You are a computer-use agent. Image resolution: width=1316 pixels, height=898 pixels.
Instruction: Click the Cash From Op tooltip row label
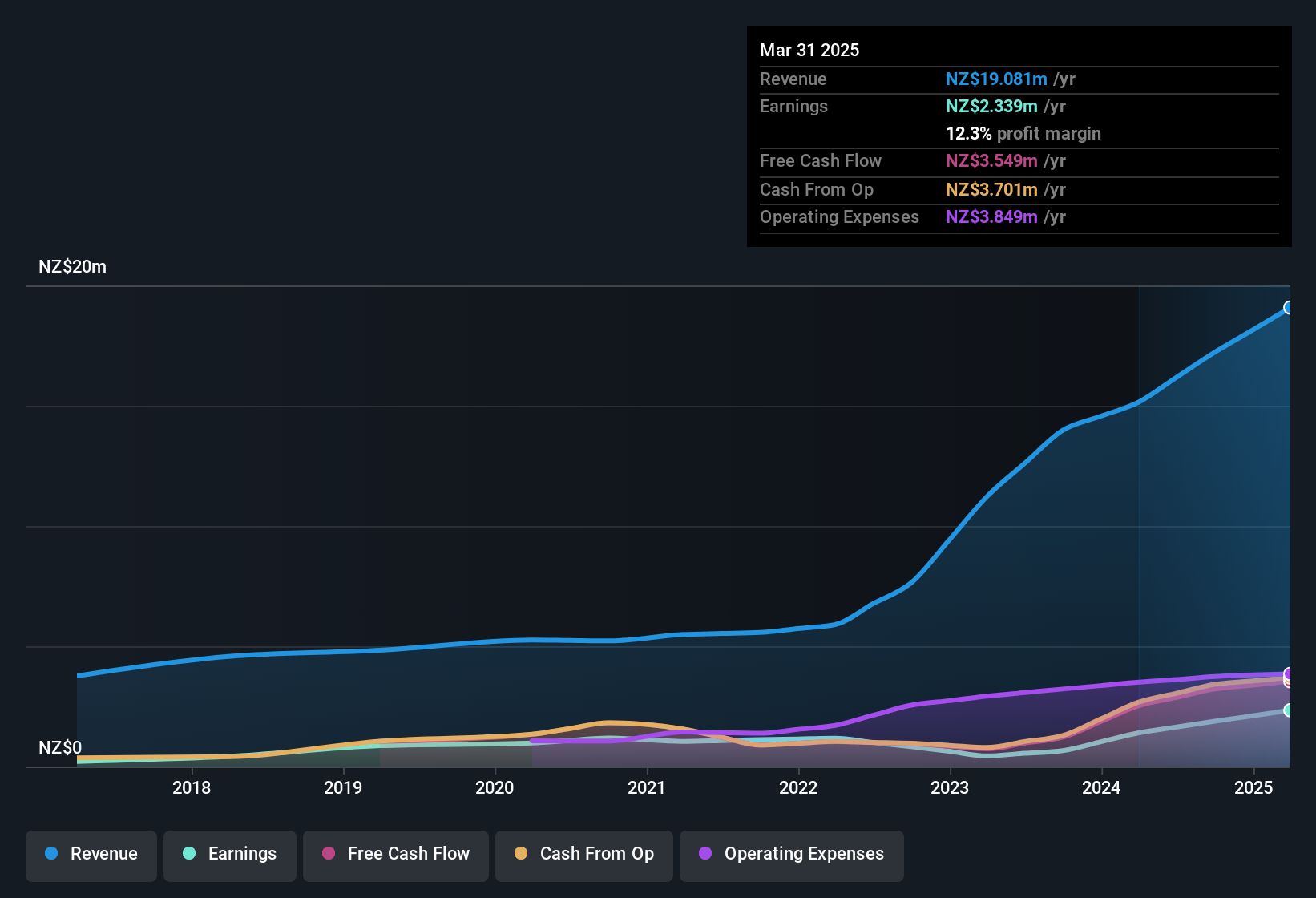point(817,190)
